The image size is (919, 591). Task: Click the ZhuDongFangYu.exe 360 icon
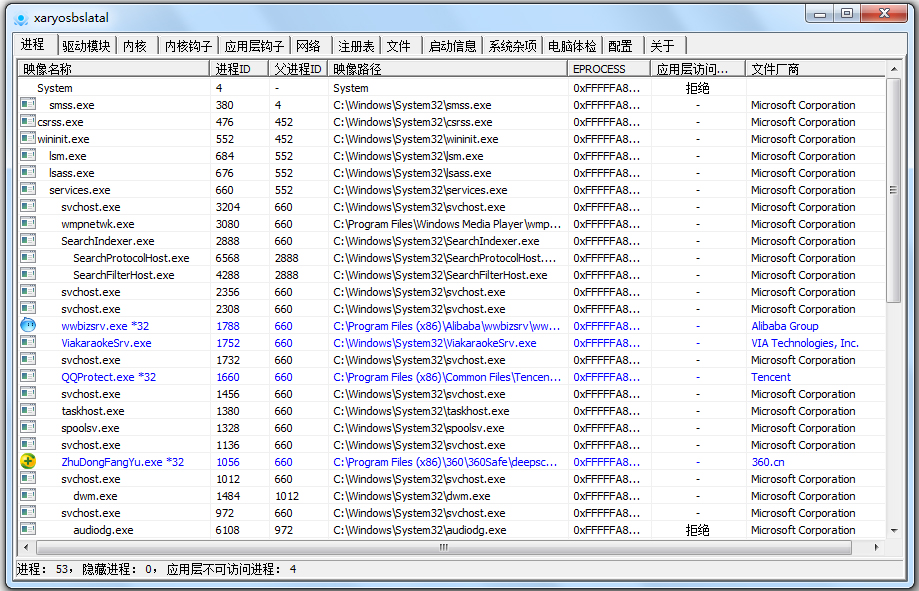pyautogui.click(x=28, y=462)
